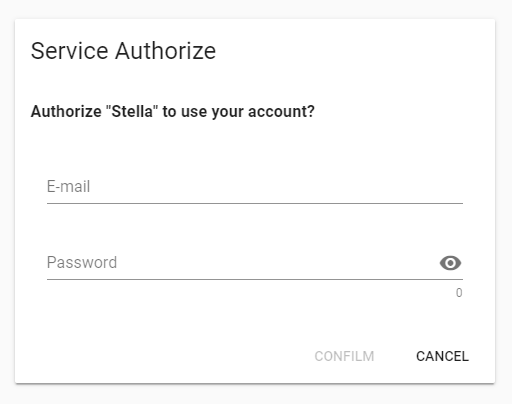
Task: Click the empty area right of the E-mail label
Action: 277,187
